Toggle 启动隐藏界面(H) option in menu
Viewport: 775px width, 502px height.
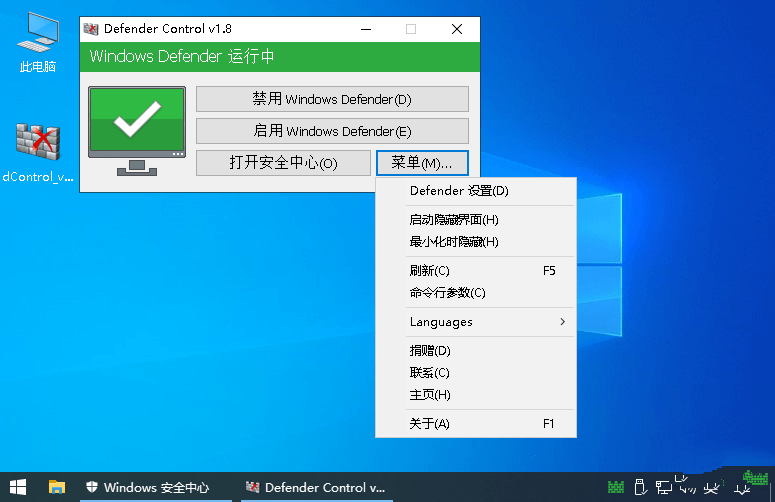coord(453,220)
